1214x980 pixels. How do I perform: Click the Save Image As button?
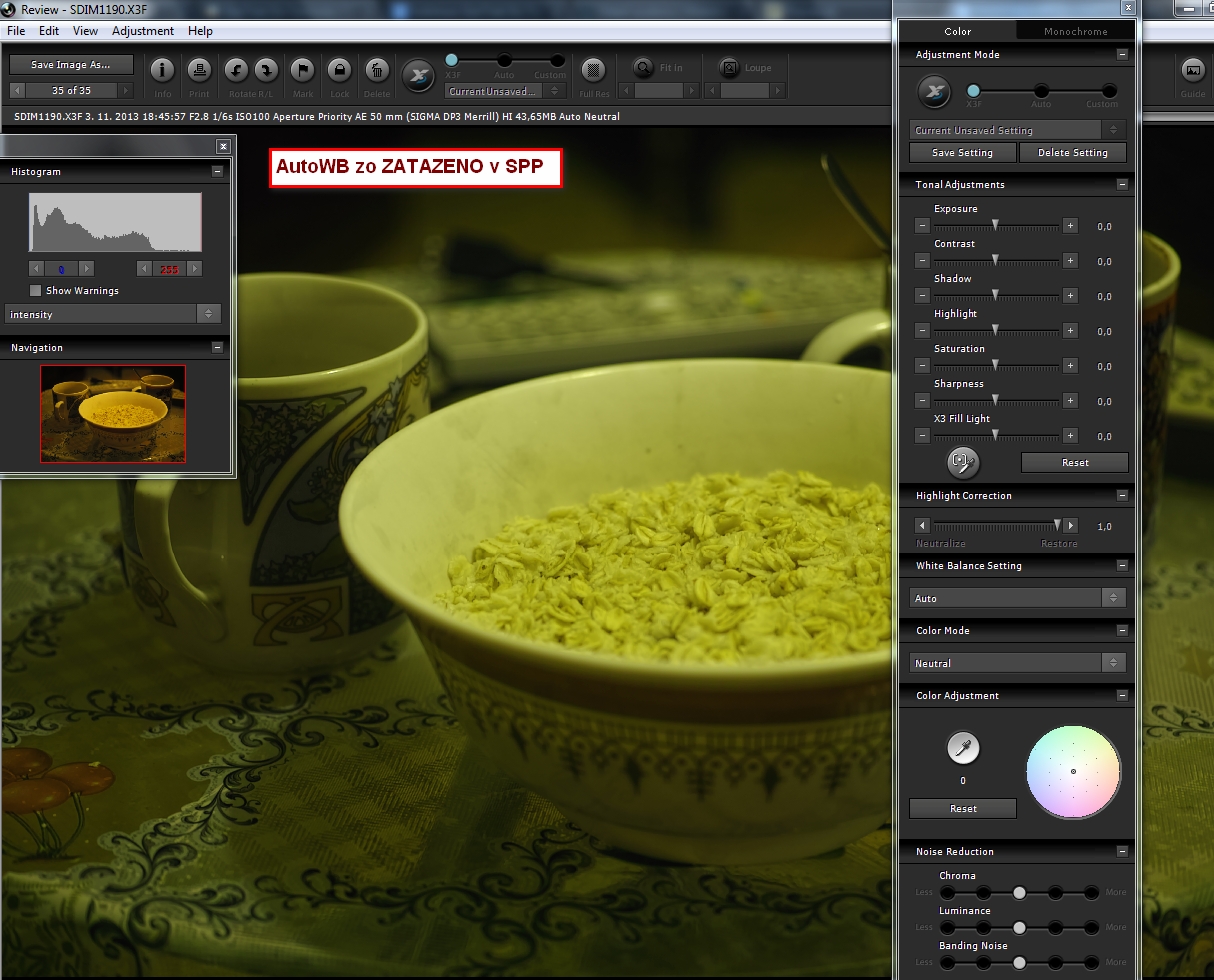[72, 65]
